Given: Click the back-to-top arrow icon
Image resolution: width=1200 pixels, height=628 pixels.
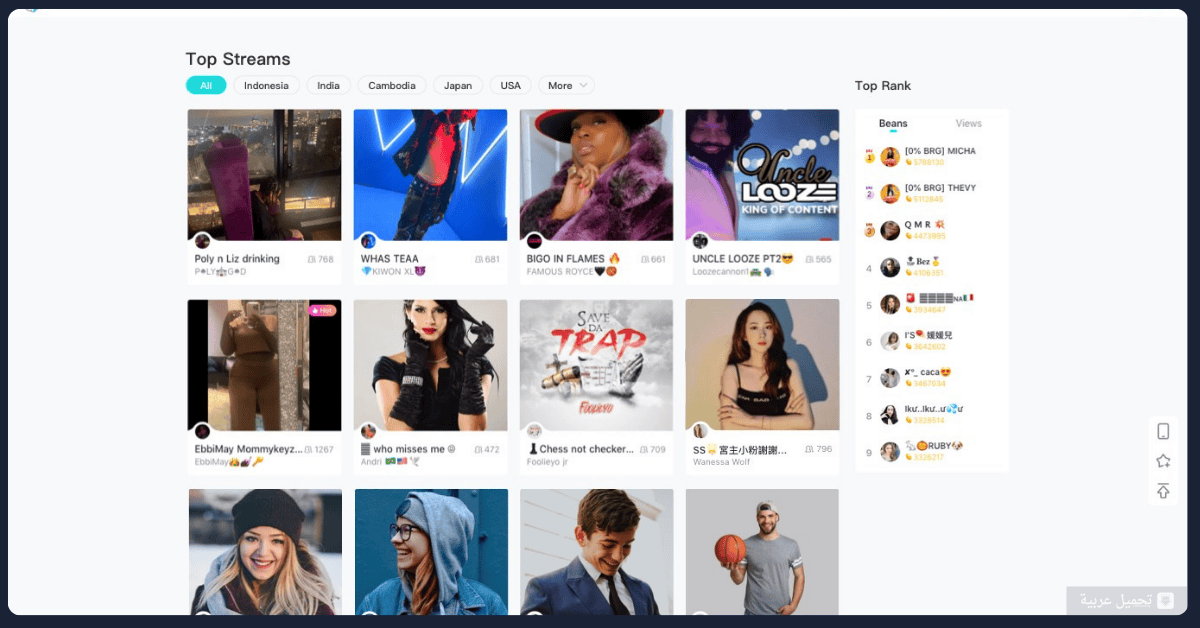Looking at the screenshot, I should 1163,491.
